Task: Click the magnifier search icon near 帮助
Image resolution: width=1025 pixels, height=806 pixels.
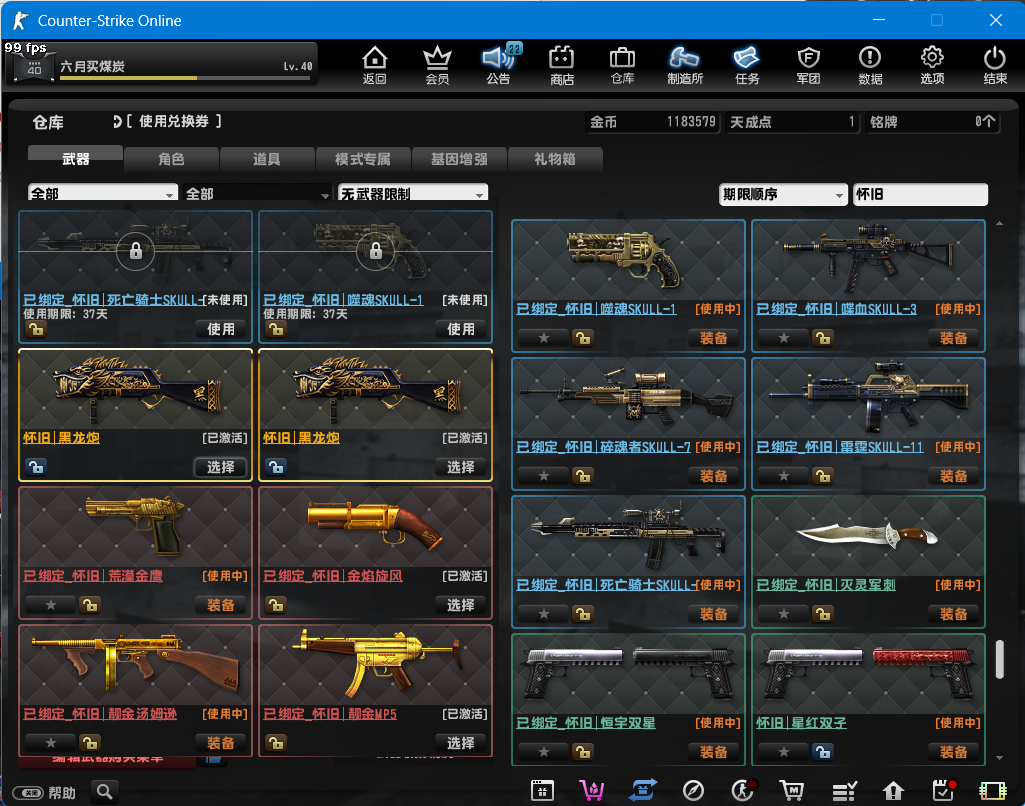Action: point(105,792)
